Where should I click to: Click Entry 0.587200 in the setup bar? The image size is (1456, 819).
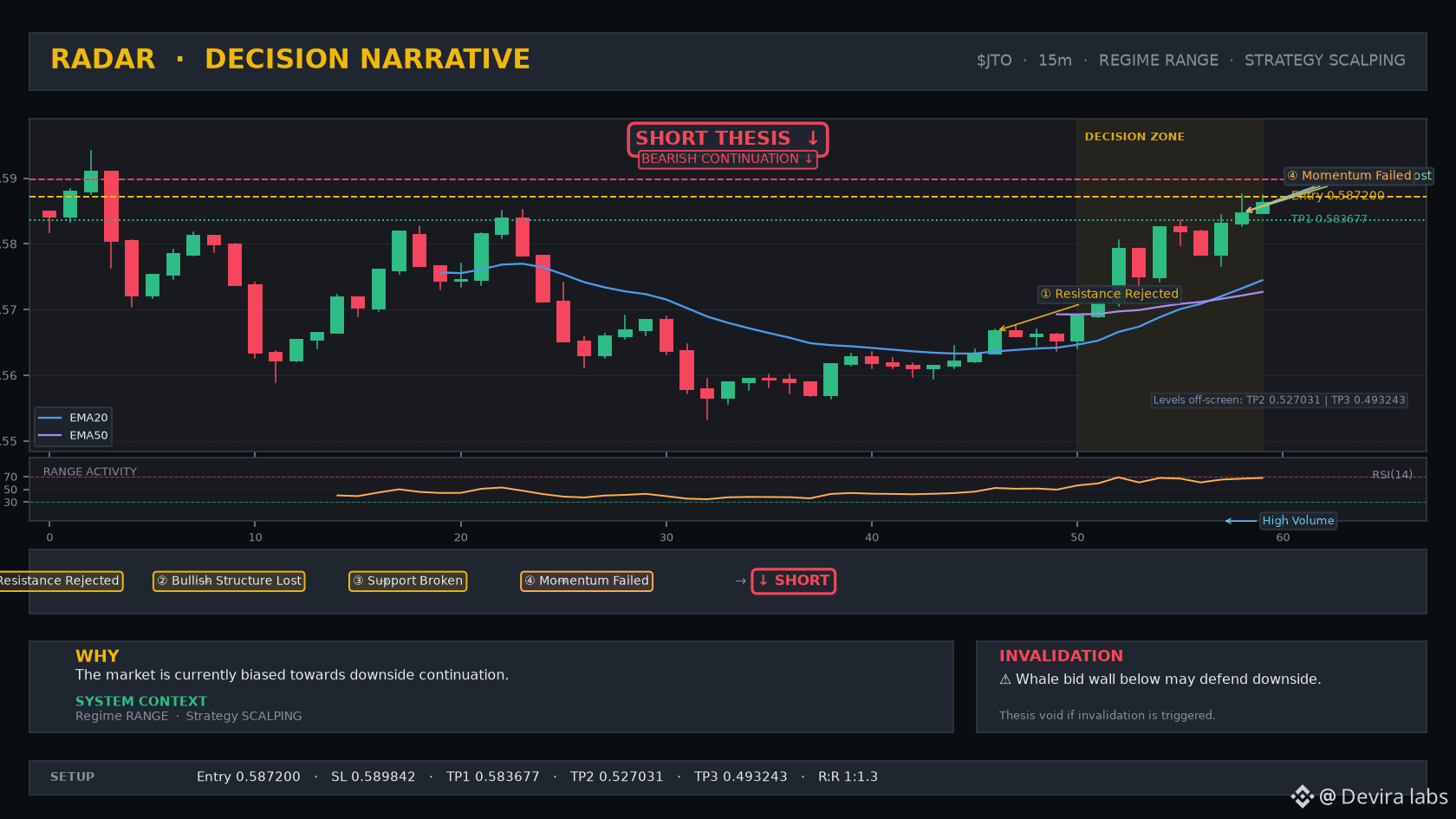249,777
